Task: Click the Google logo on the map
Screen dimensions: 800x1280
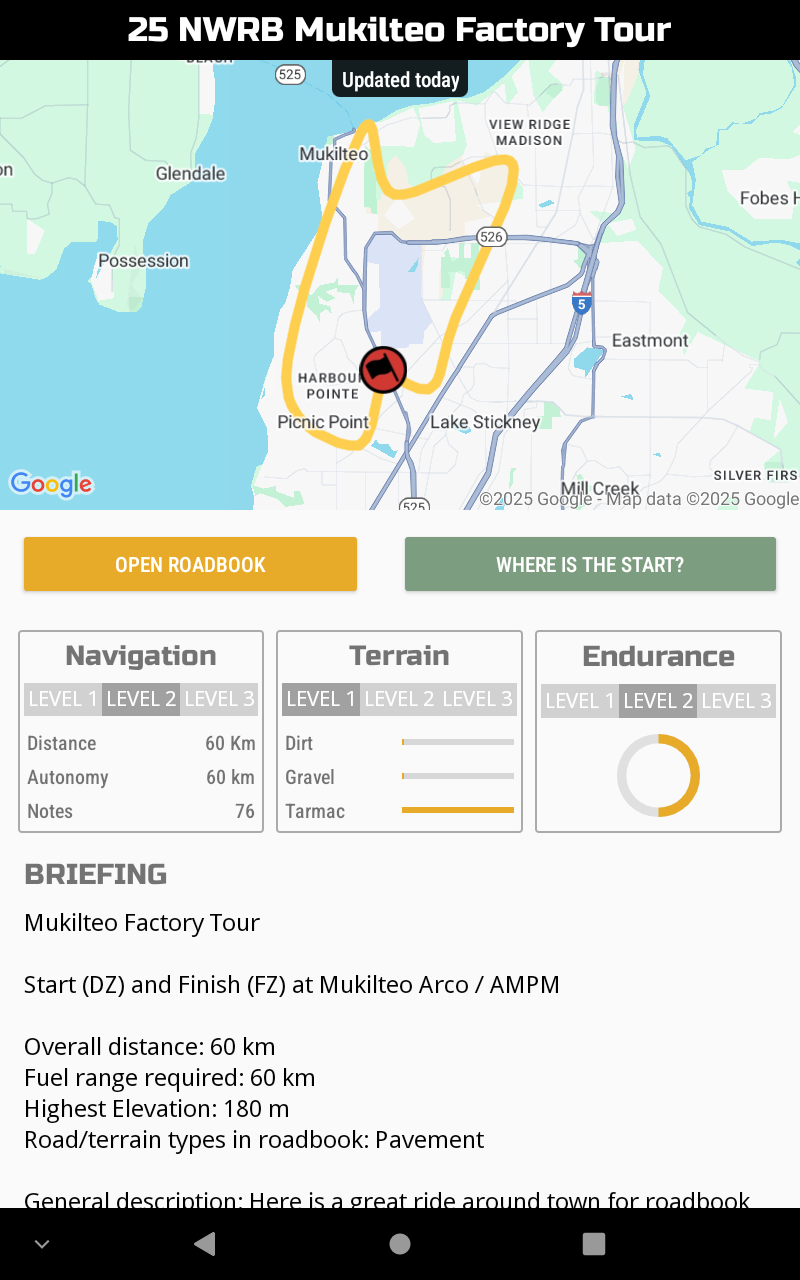Action: click(x=51, y=484)
